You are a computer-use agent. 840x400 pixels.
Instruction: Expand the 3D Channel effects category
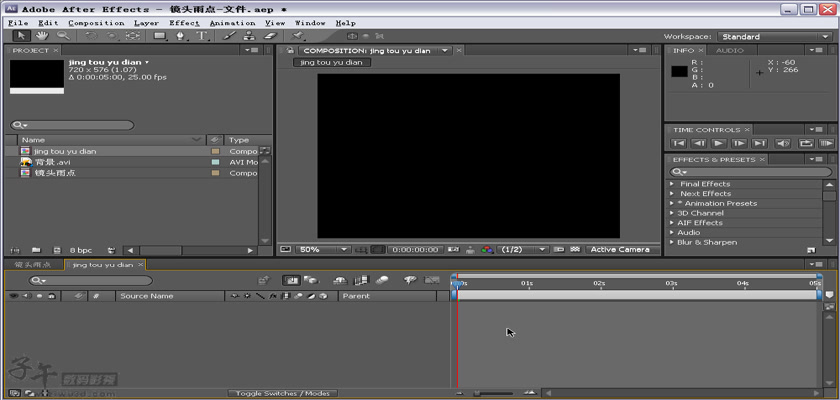(x=672, y=213)
